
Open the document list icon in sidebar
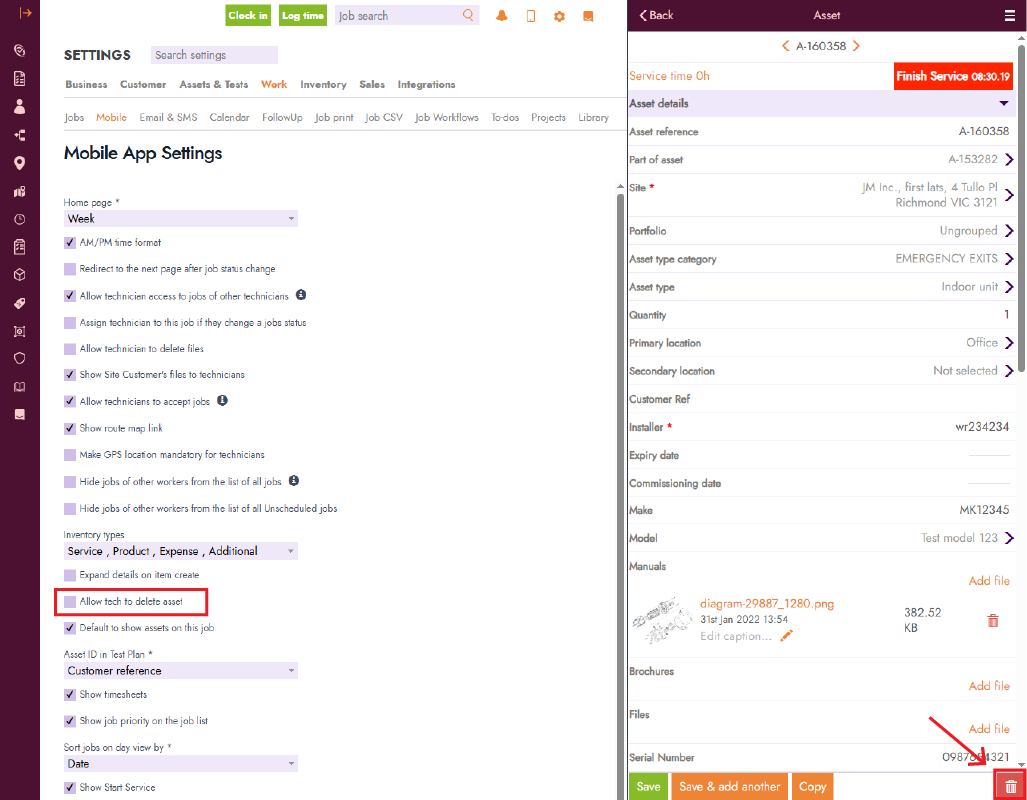pyautogui.click(x=20, y=79)
